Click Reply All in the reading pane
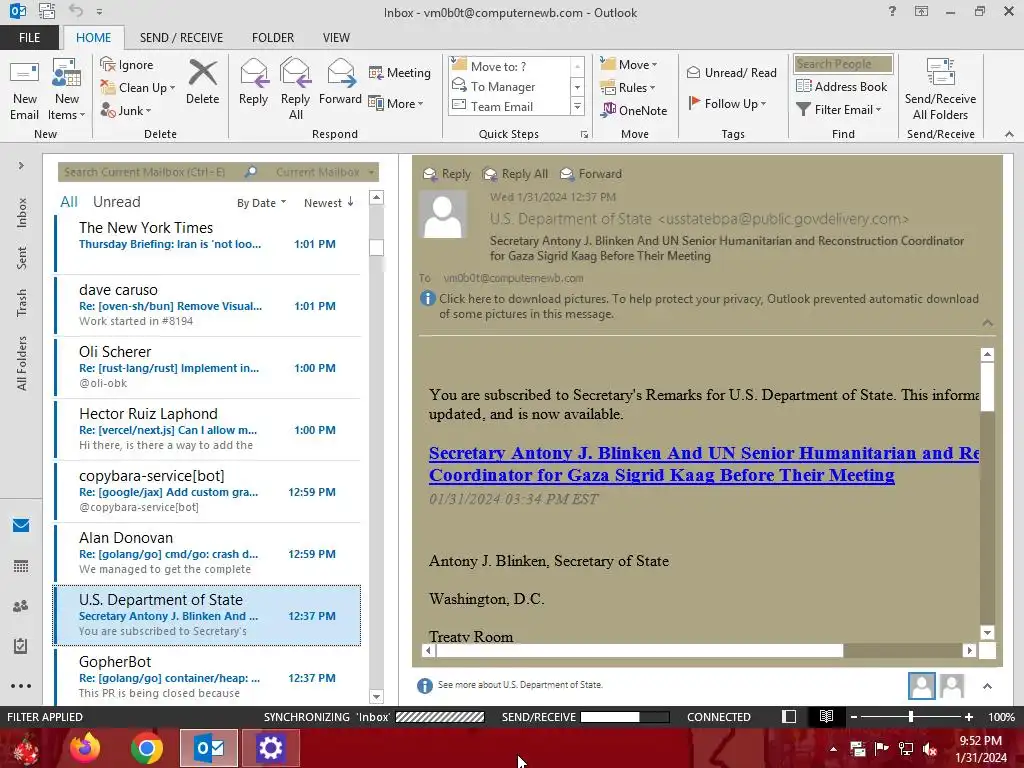Viewport: 1024px width, 768px height. pos(515,174)
